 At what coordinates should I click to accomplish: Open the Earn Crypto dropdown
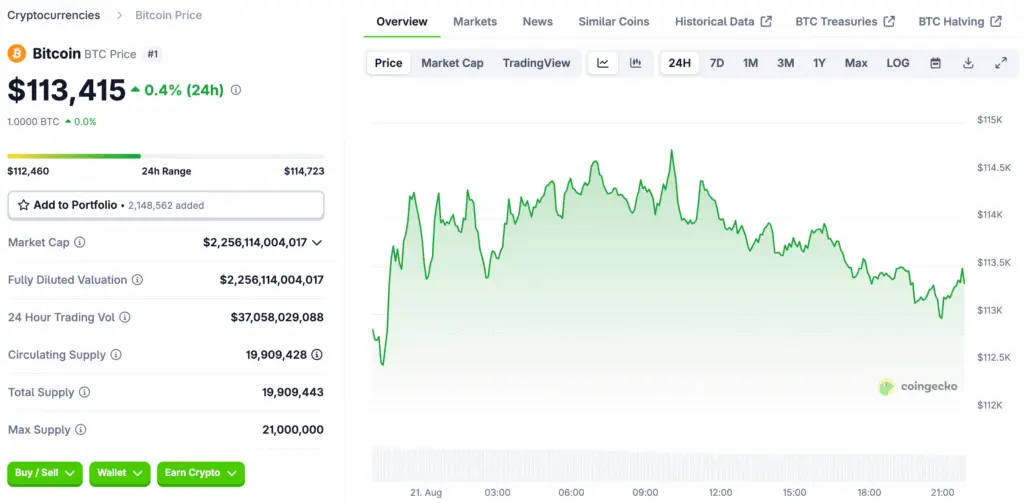point(200,473)
